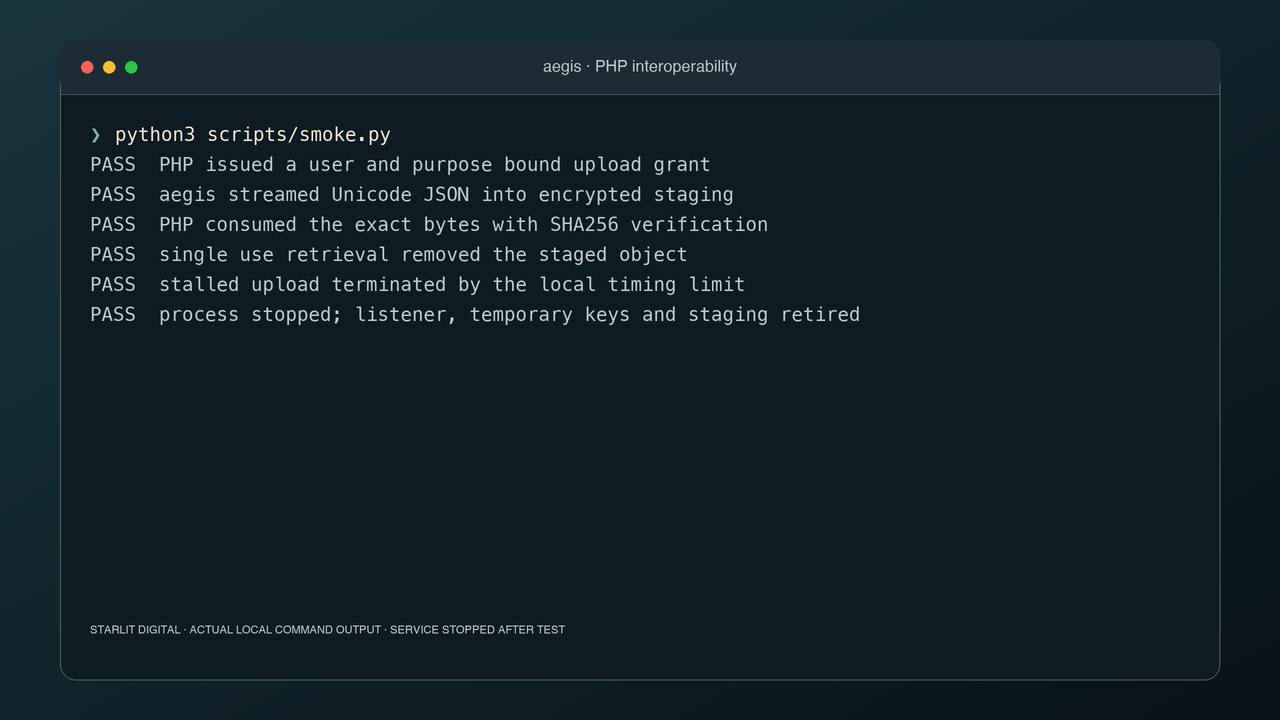
Task: Click the prompt chevron before python3
Action: tap(95, 135)
